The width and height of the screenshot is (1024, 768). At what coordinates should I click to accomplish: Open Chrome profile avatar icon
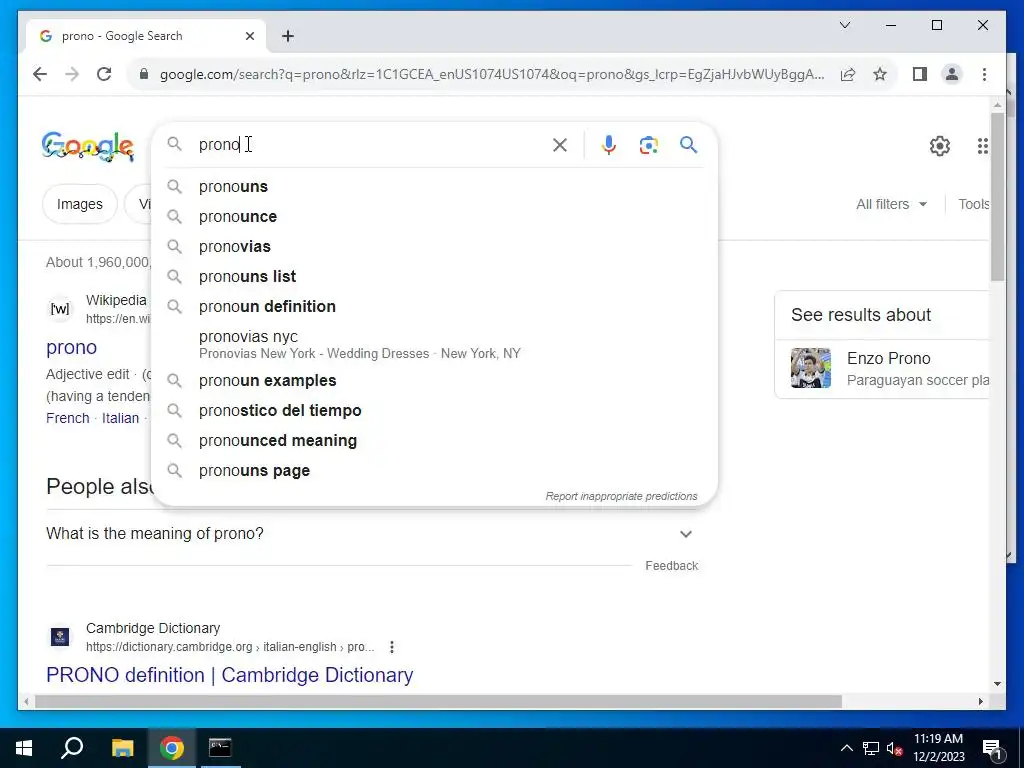point(952,74)
